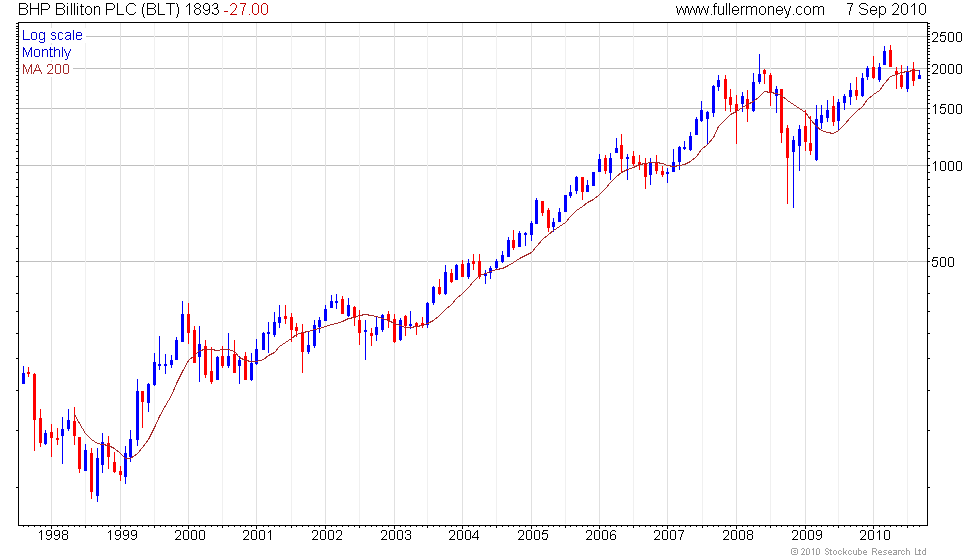Image resolution: width=980 pixels, height=560 pixels.
Task: Click the 2010 year axis label
Action: click(x=875, y=535)
